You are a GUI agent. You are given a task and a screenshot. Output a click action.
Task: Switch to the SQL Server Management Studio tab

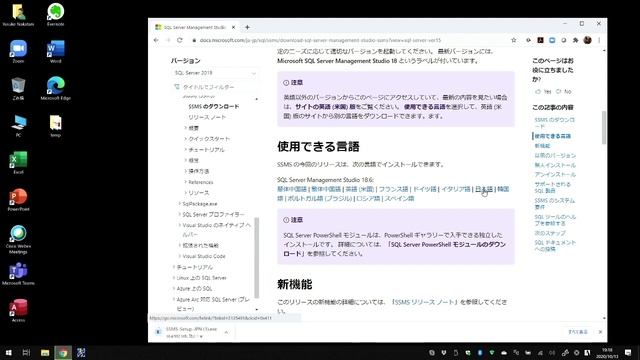pos(194,27)
